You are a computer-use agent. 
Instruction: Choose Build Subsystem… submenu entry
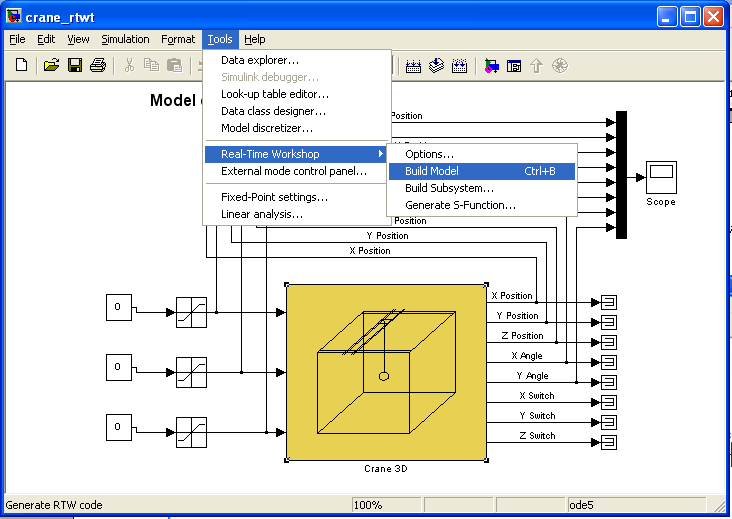coord(482,188)
